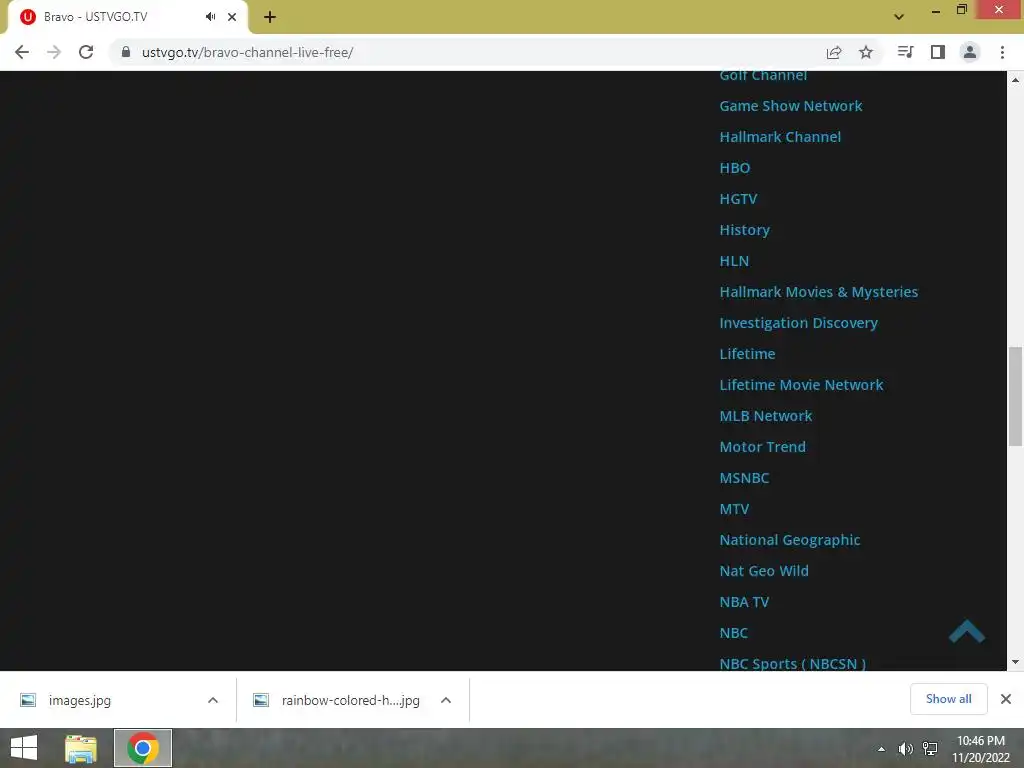This screenshot has width=1024, height=768.
Task: Bookmark this page with the star icon
Action: [x=866, y=52]
